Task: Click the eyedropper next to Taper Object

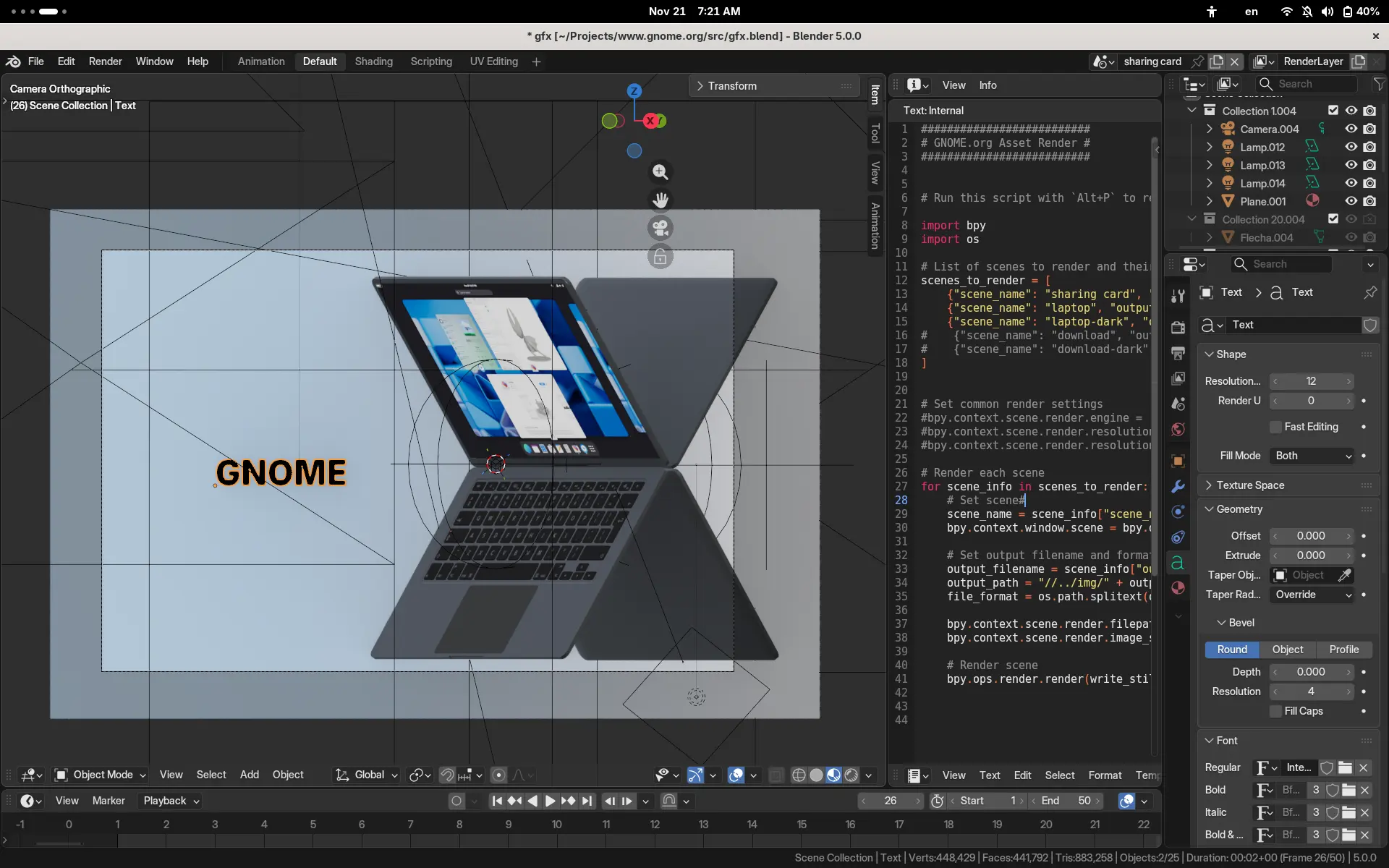Action: (1344, 575)
